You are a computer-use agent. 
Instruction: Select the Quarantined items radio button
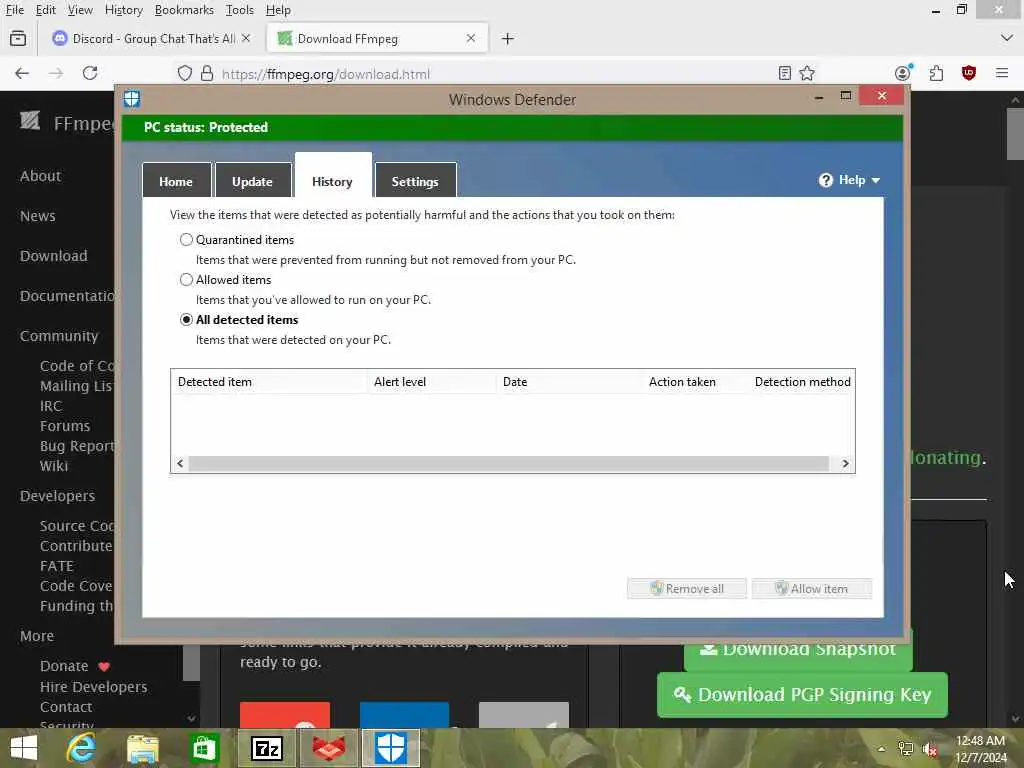[x=186, y=240]
